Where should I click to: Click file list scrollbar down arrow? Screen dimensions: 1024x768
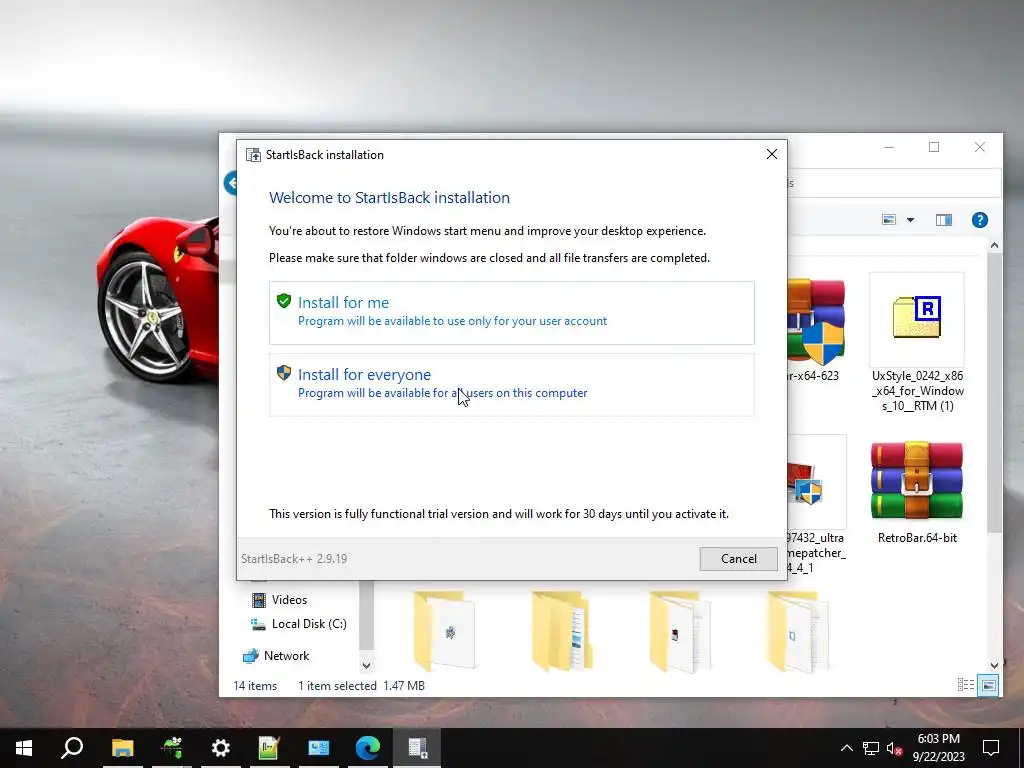[x=994, y=665]
